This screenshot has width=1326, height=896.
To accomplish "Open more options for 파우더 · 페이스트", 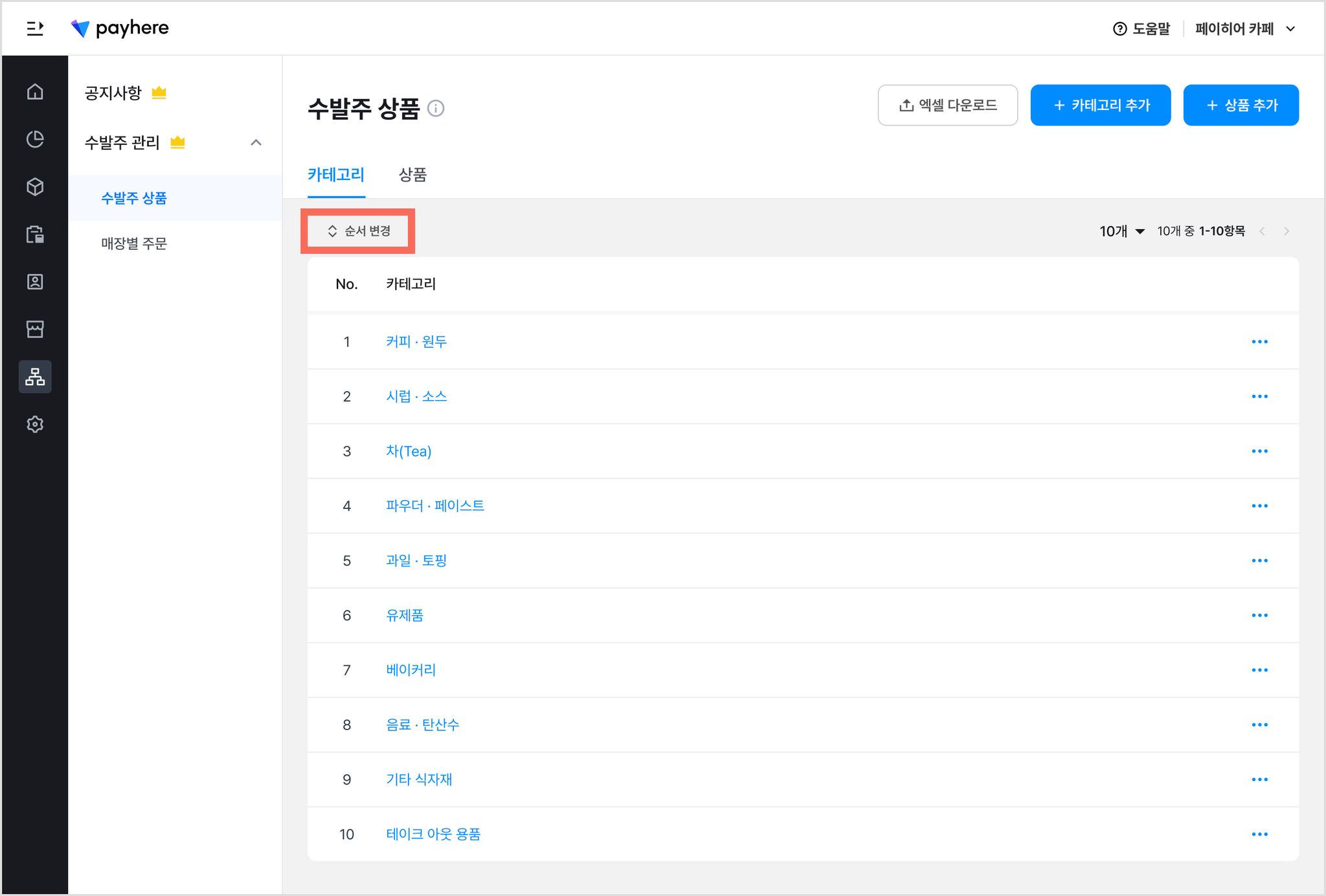I will [1259, 506].
